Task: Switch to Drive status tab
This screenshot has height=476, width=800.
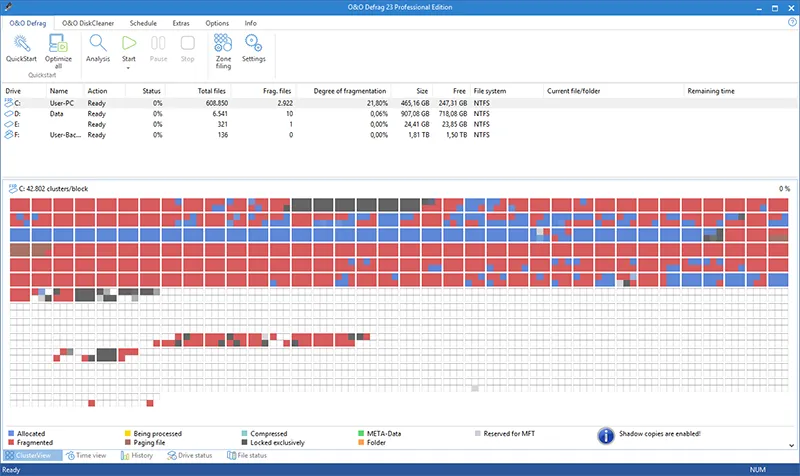Action: coord(189,456)
